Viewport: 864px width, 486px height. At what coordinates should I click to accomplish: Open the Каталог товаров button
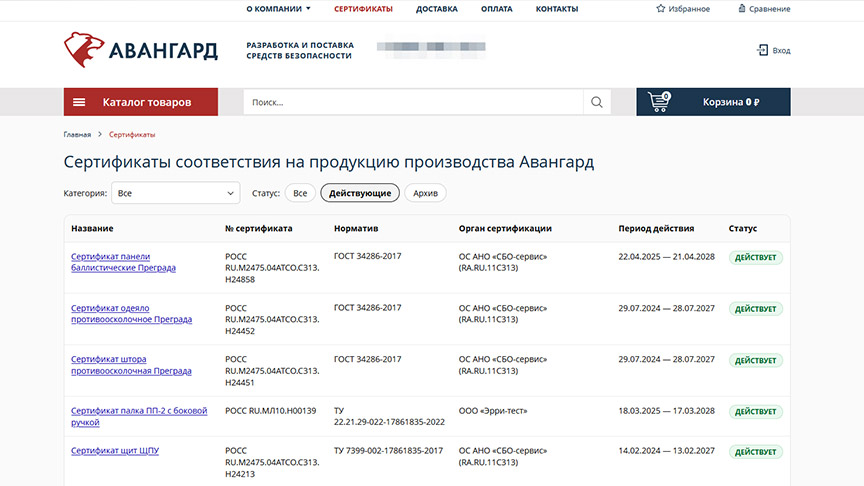click(141, 102)
